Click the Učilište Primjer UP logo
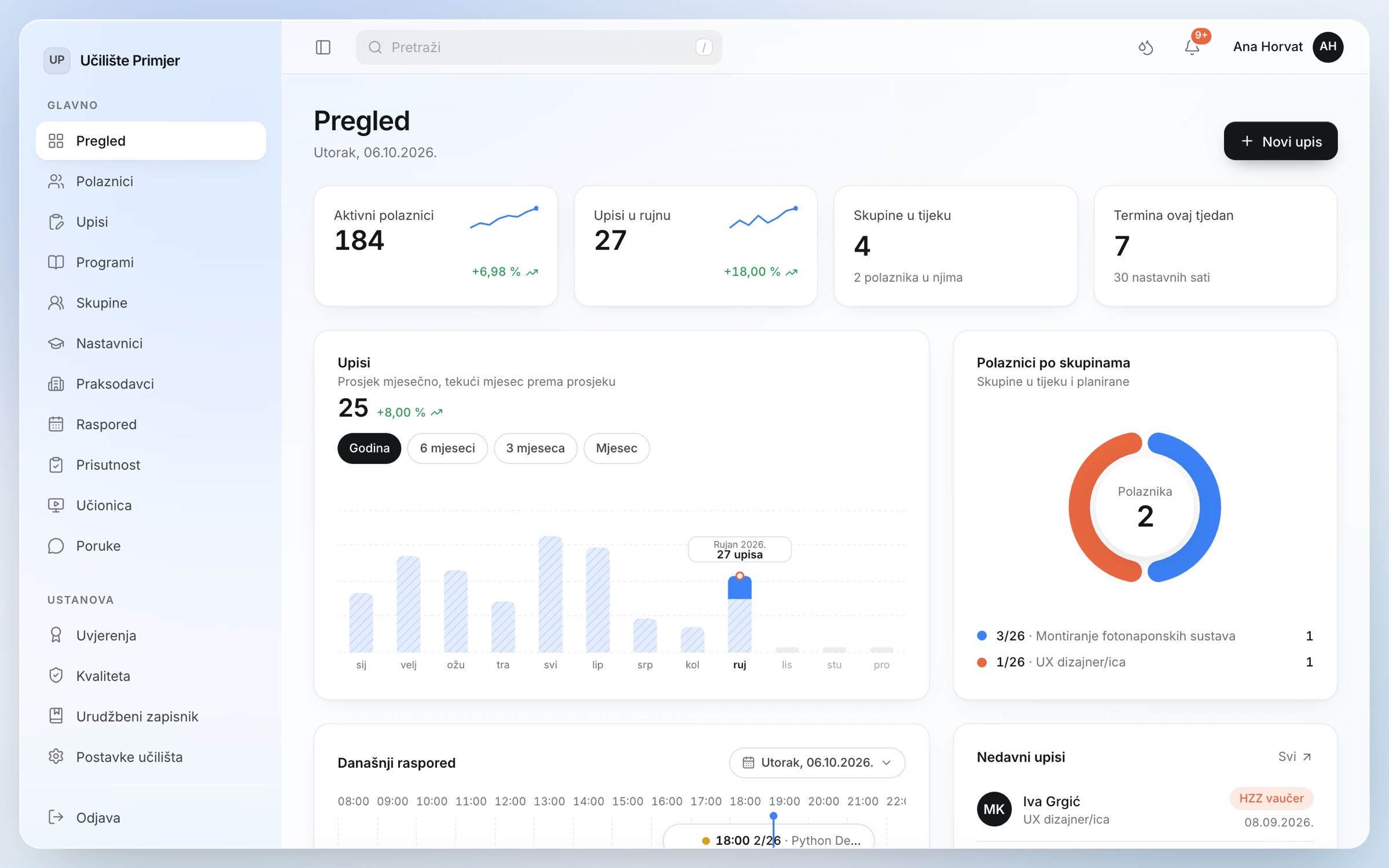 point(57,60)
